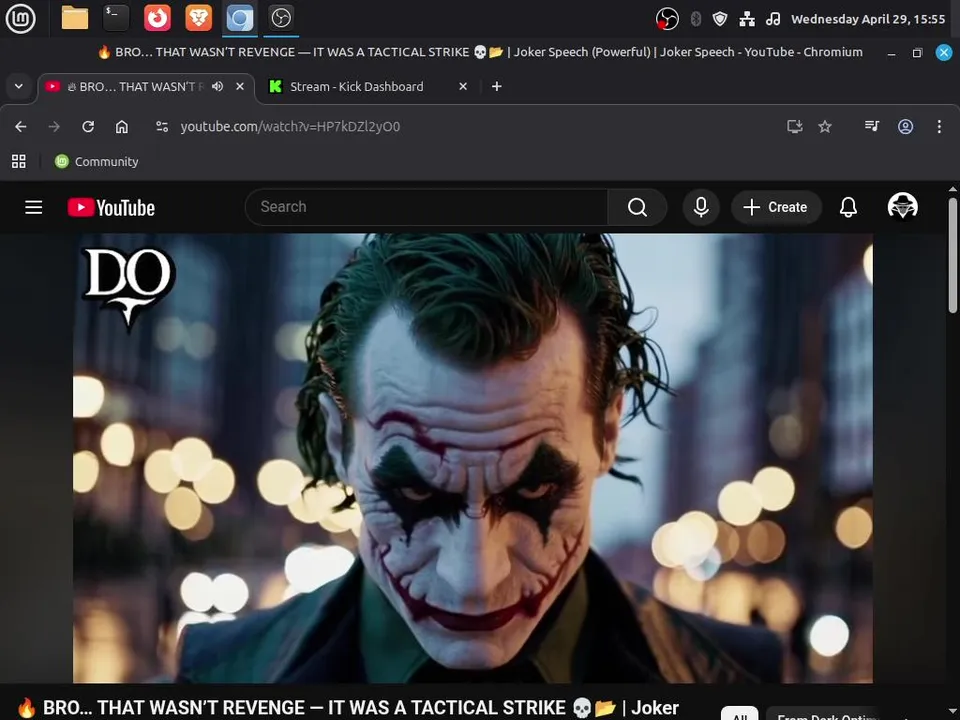Close the Kick Dashboard tab

pos(463,86)
